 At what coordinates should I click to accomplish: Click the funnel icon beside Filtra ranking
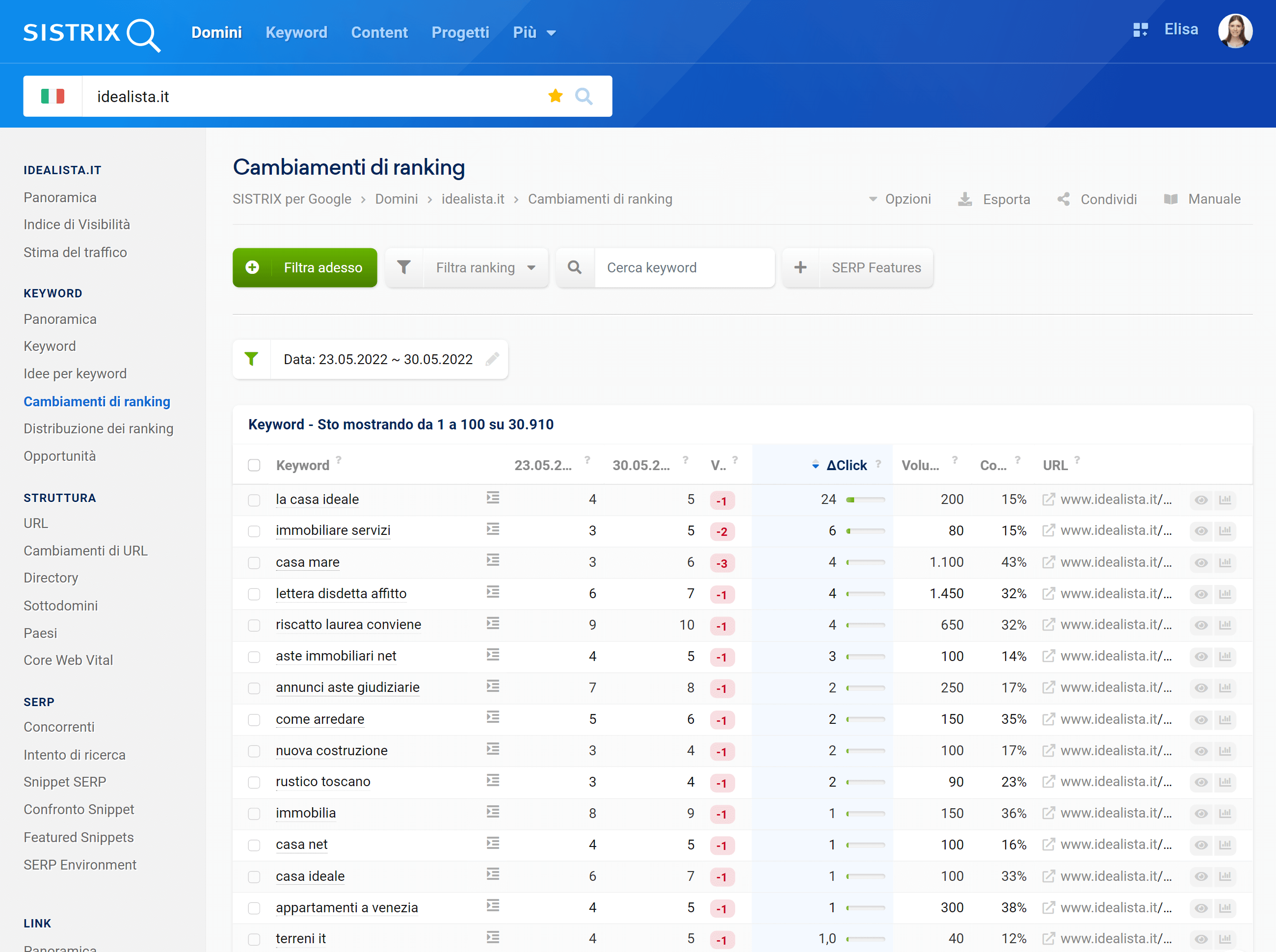404,267
